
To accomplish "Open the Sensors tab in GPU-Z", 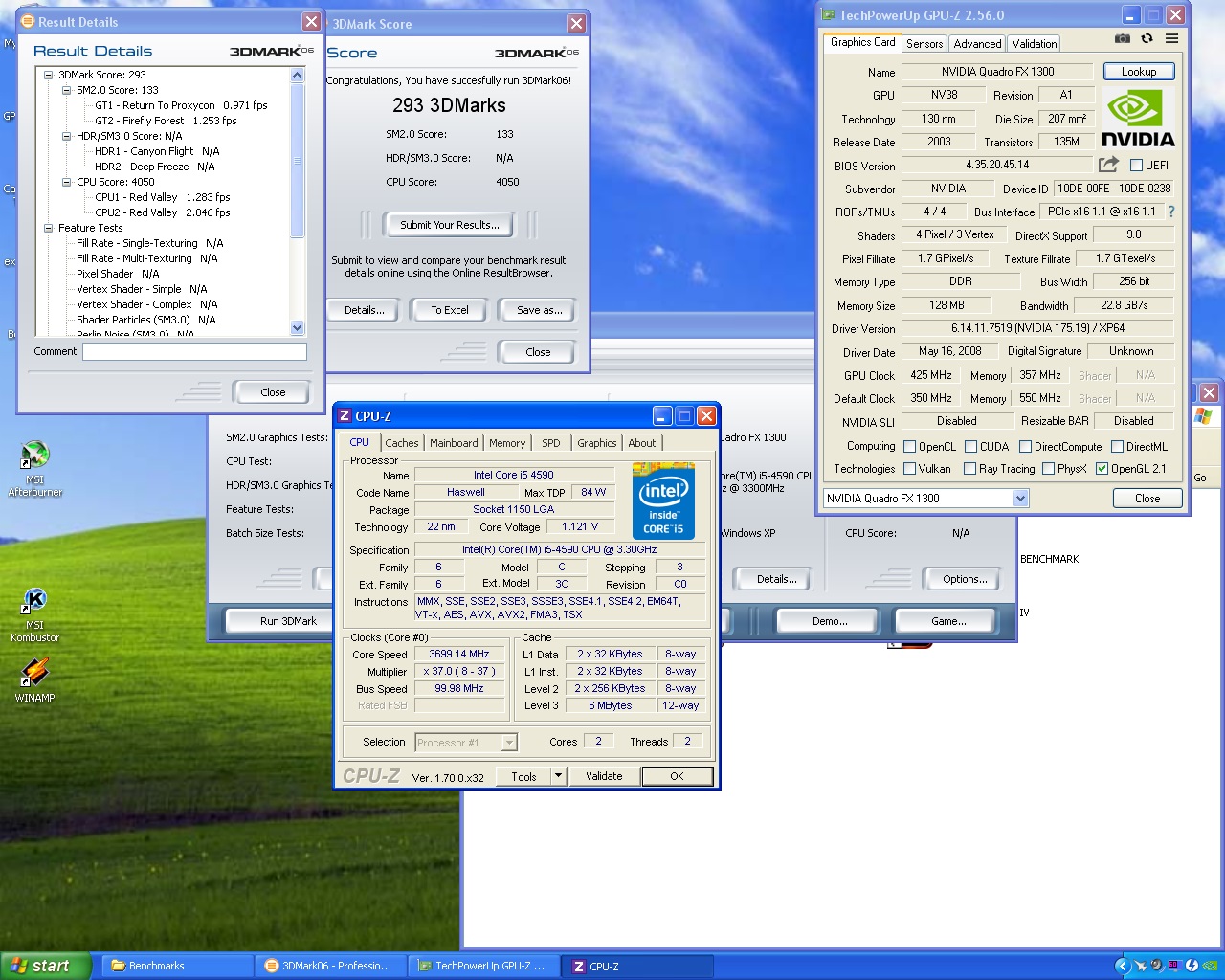I will coord(924,44).
